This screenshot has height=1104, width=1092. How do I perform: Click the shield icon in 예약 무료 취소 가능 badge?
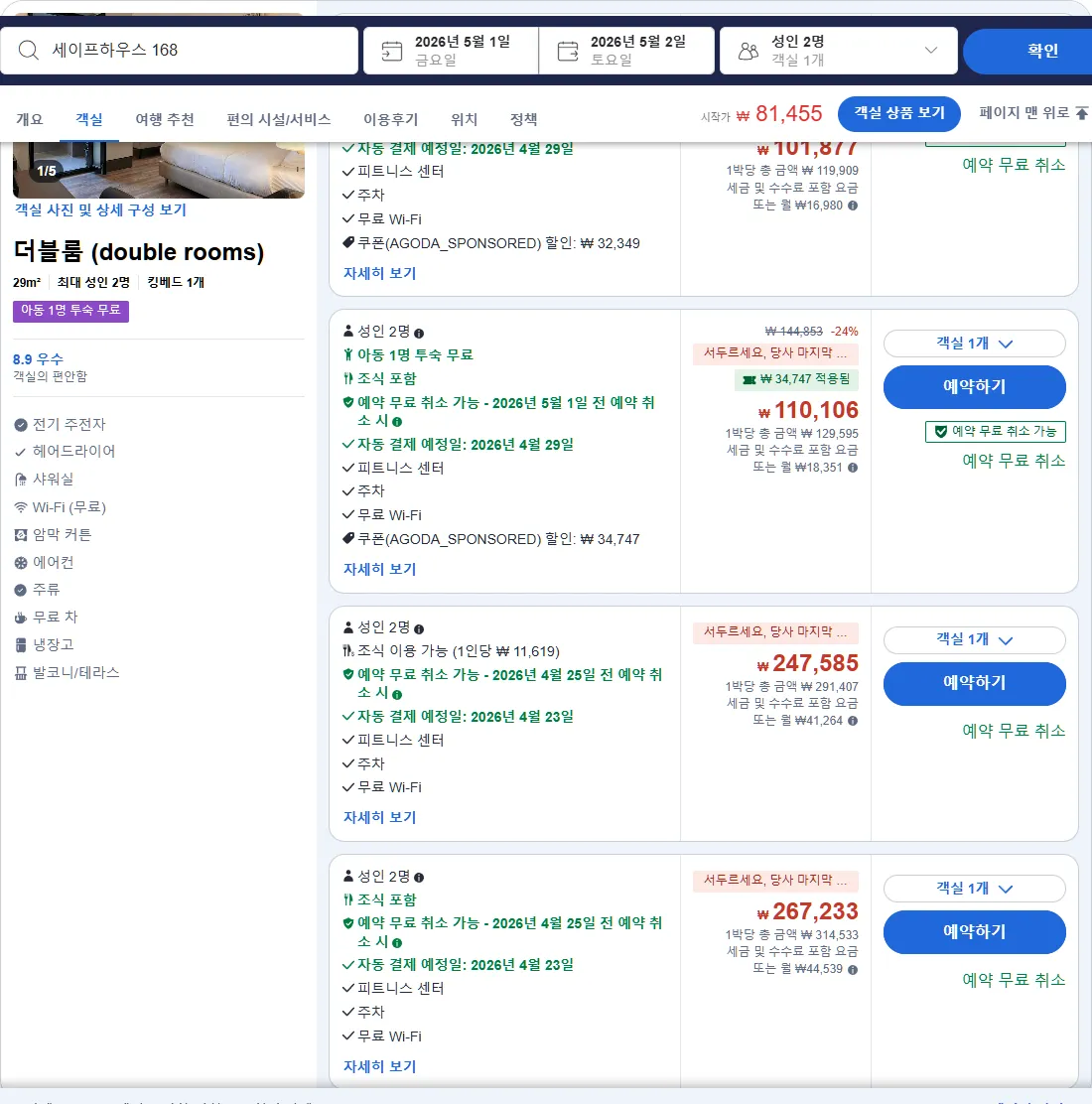coord(941,432)
